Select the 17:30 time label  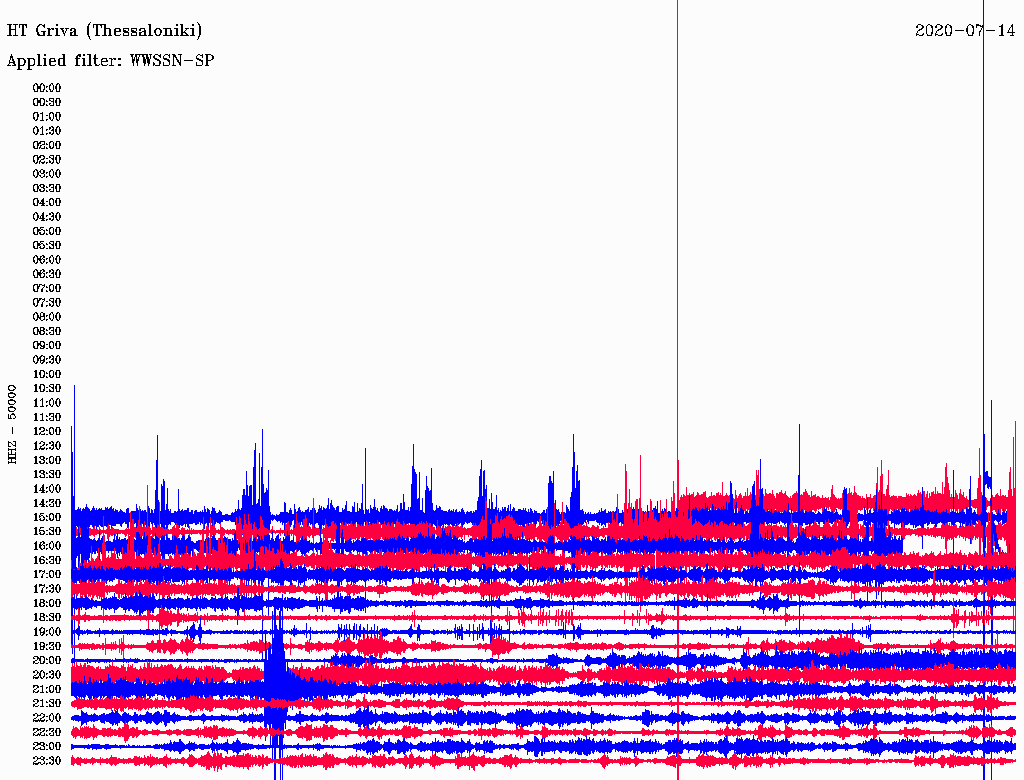click(47, 589)
